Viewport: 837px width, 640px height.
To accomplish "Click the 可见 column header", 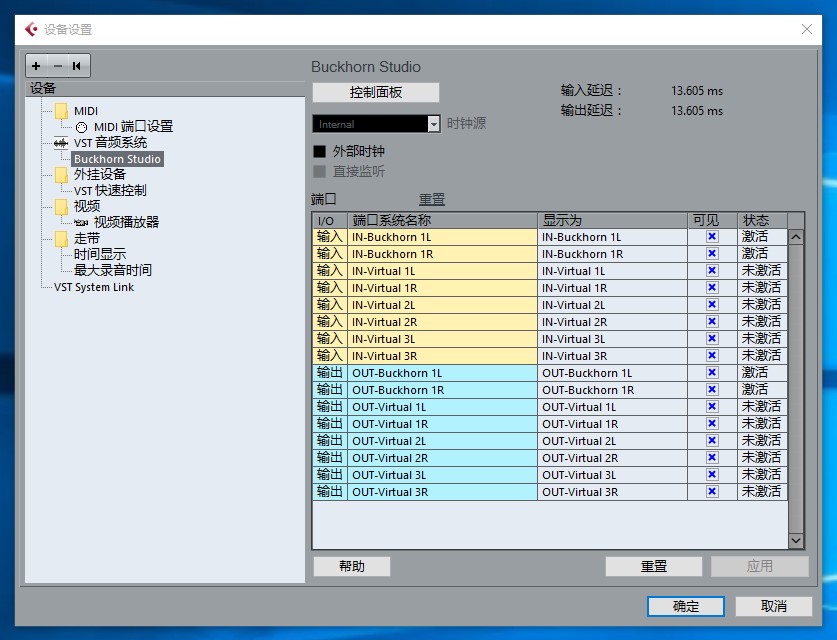I will (x=713, y=220).
